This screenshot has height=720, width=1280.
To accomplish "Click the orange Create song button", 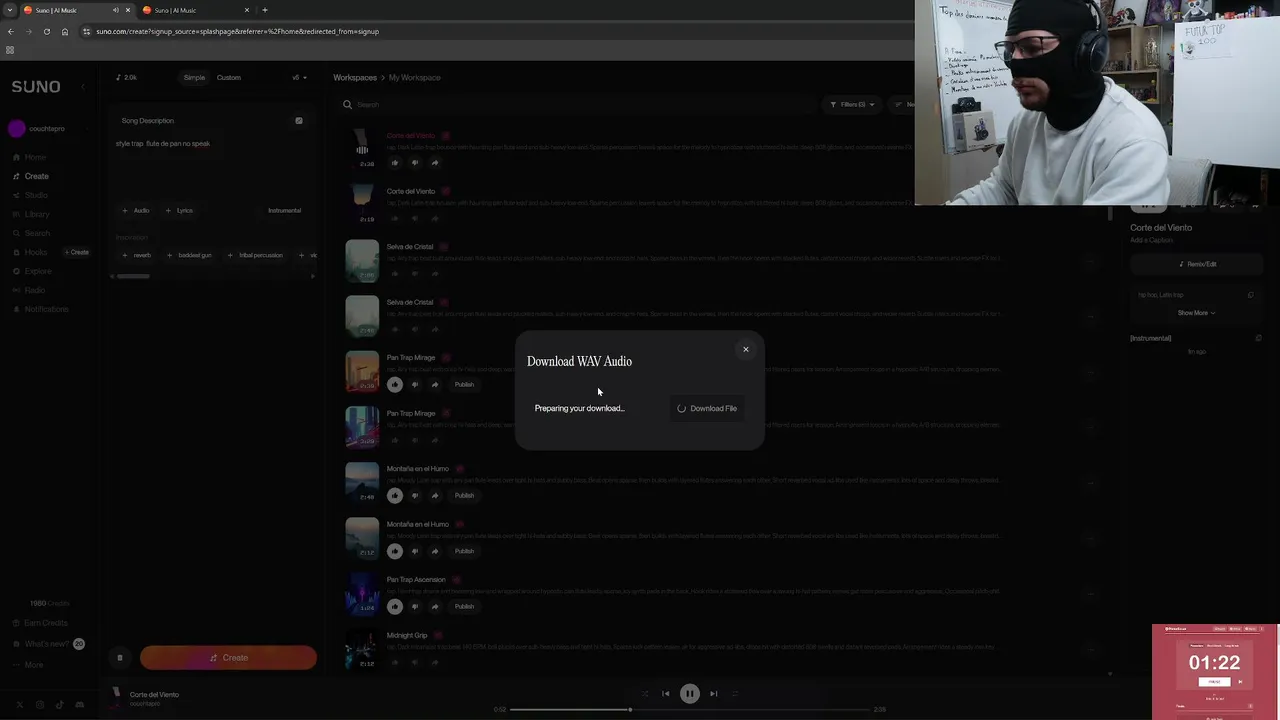I will (228, 657).
